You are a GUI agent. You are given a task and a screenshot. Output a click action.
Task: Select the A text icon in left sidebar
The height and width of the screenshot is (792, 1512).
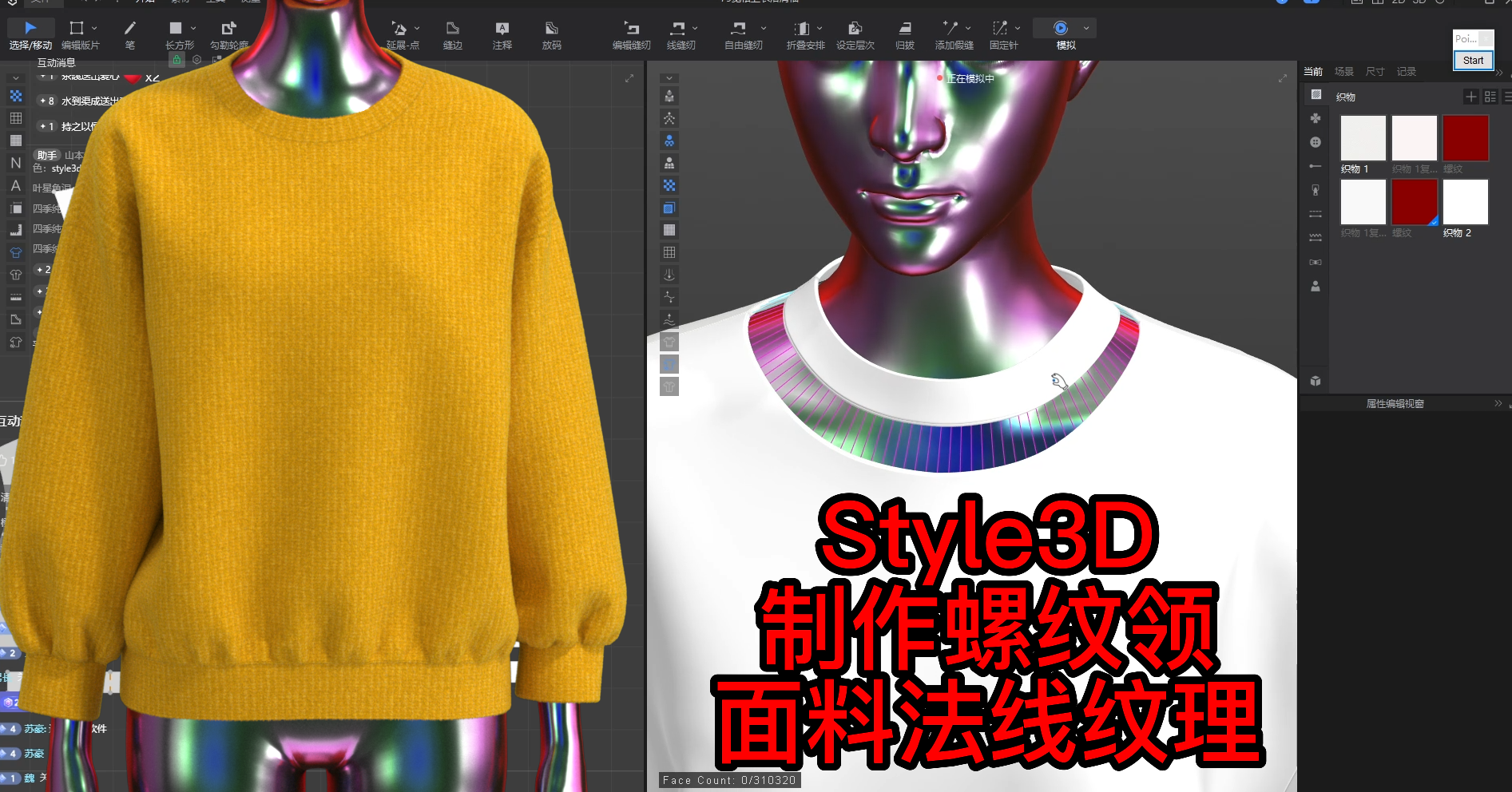[16, 185]
